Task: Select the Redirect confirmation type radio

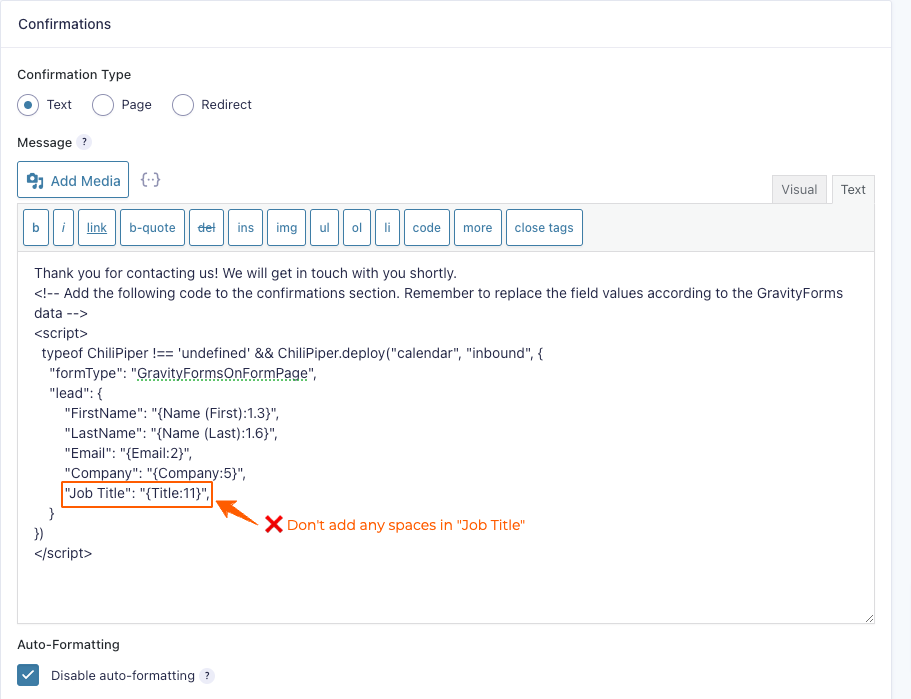Action: coord(182,105)
